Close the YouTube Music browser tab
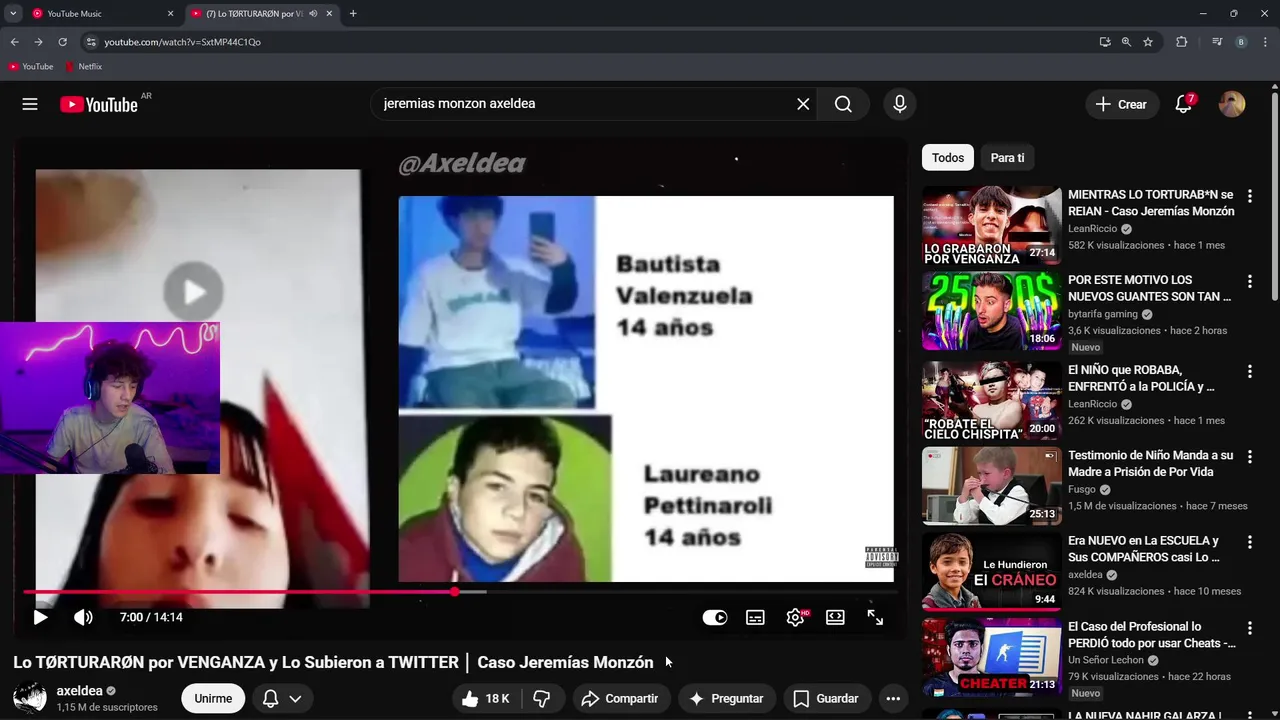 [x=170, y=14]
